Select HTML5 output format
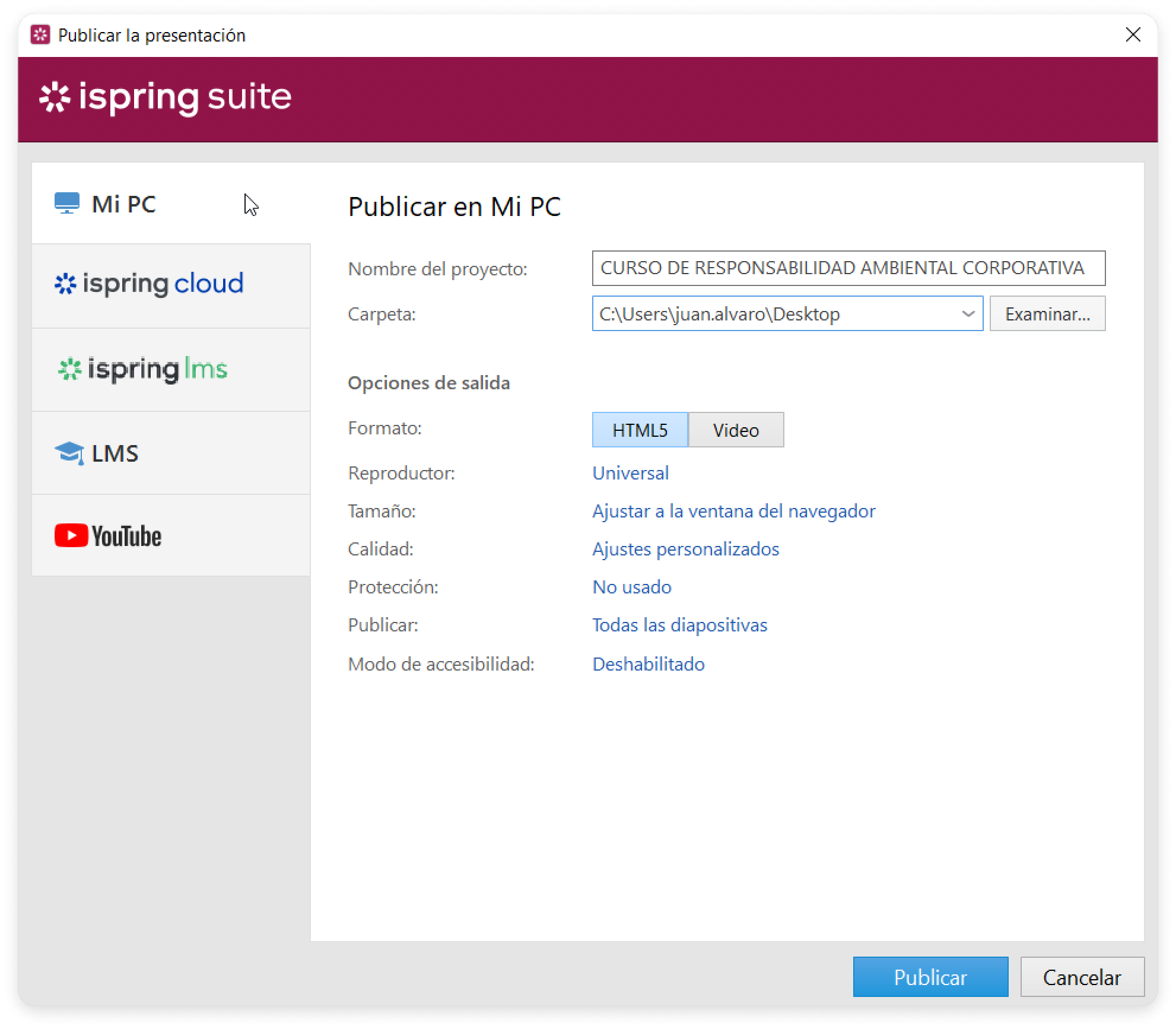The width and height of the screenshot is (1176, 1029). (x=639, y=430)
